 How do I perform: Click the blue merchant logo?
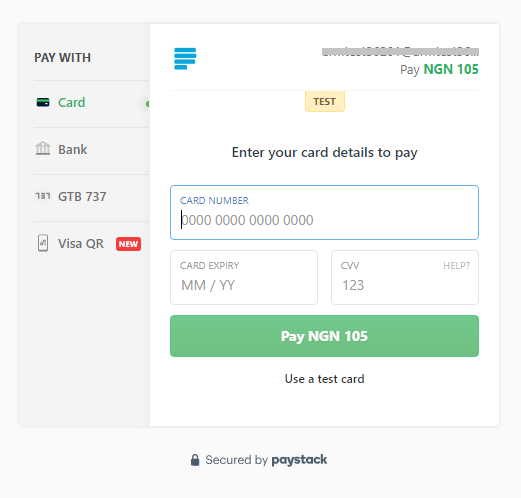185,59
